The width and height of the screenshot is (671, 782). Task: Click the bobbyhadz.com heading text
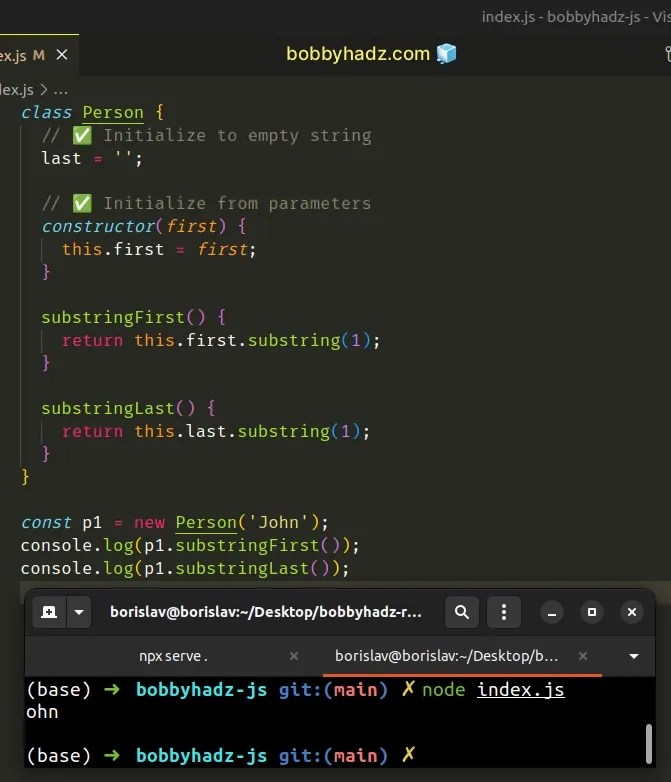(x=358, y=54)
